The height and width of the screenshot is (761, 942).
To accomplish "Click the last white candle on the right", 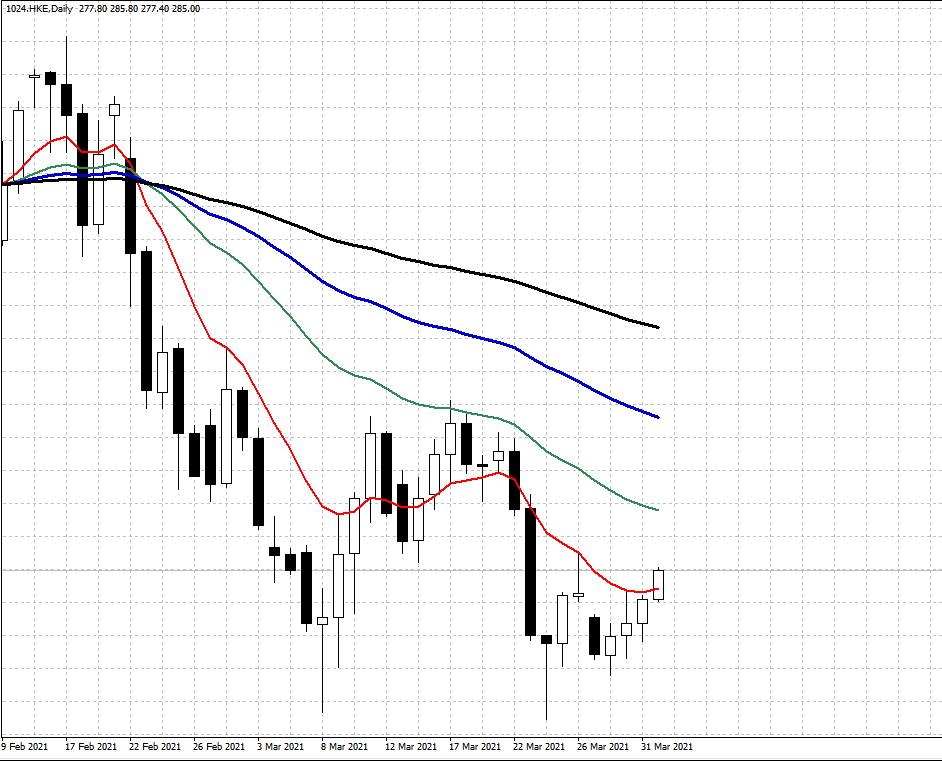I will 658,584.
